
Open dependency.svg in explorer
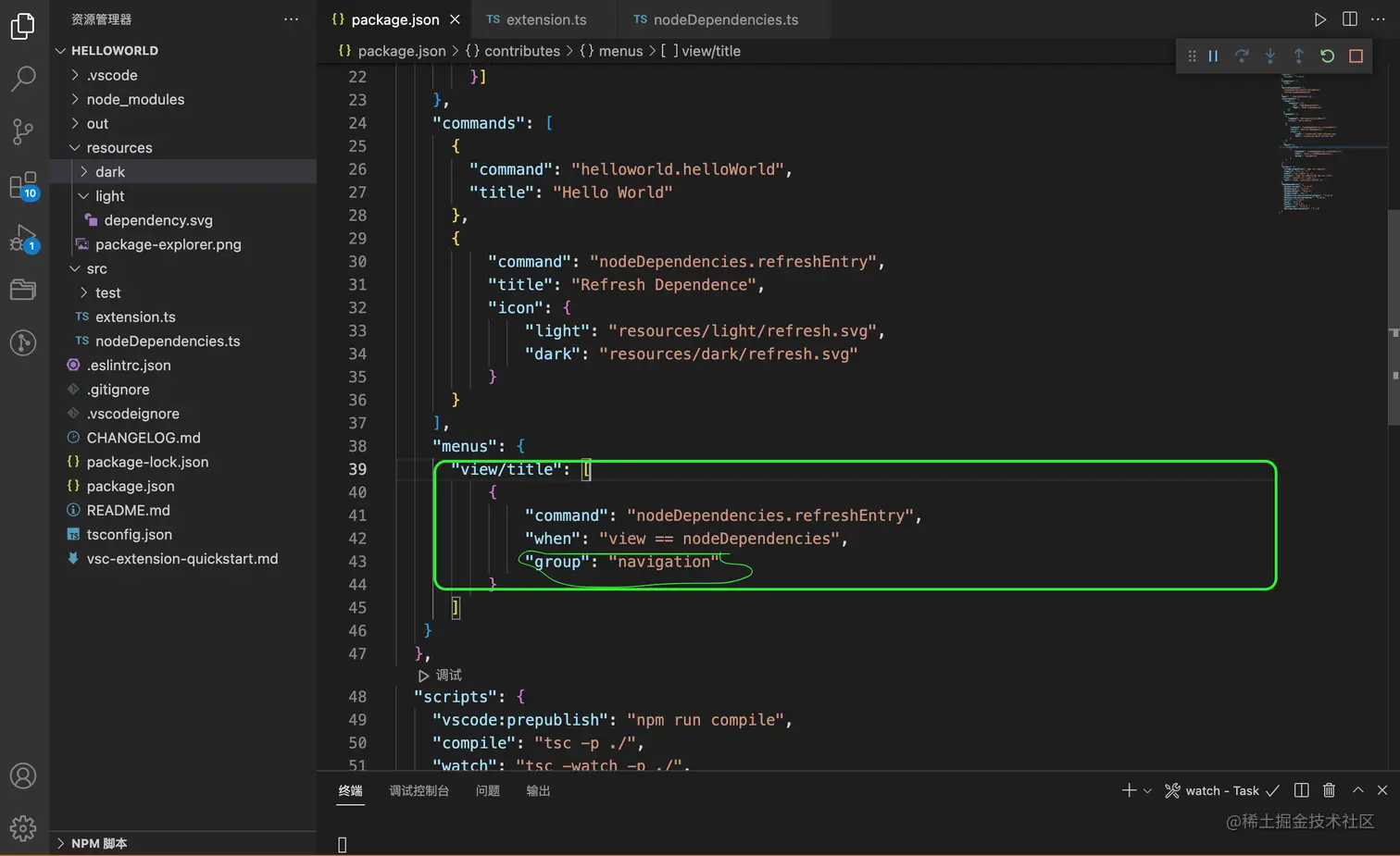click(x=183, y=220)
